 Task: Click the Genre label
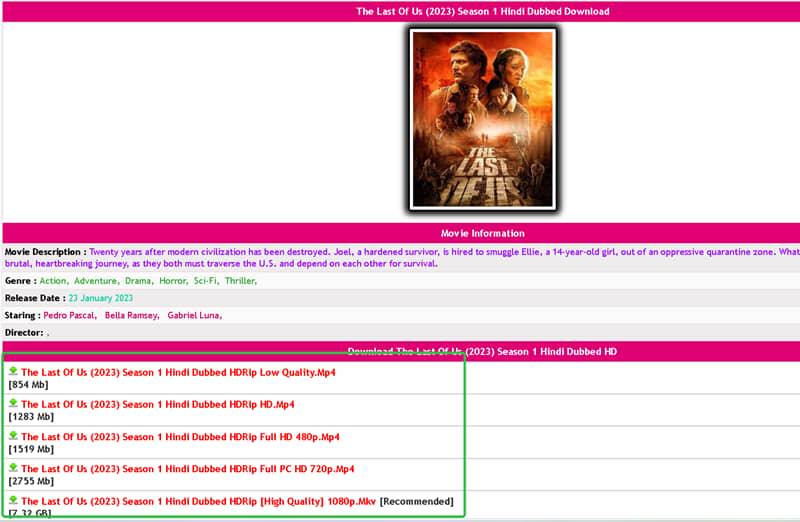(20, 281)
